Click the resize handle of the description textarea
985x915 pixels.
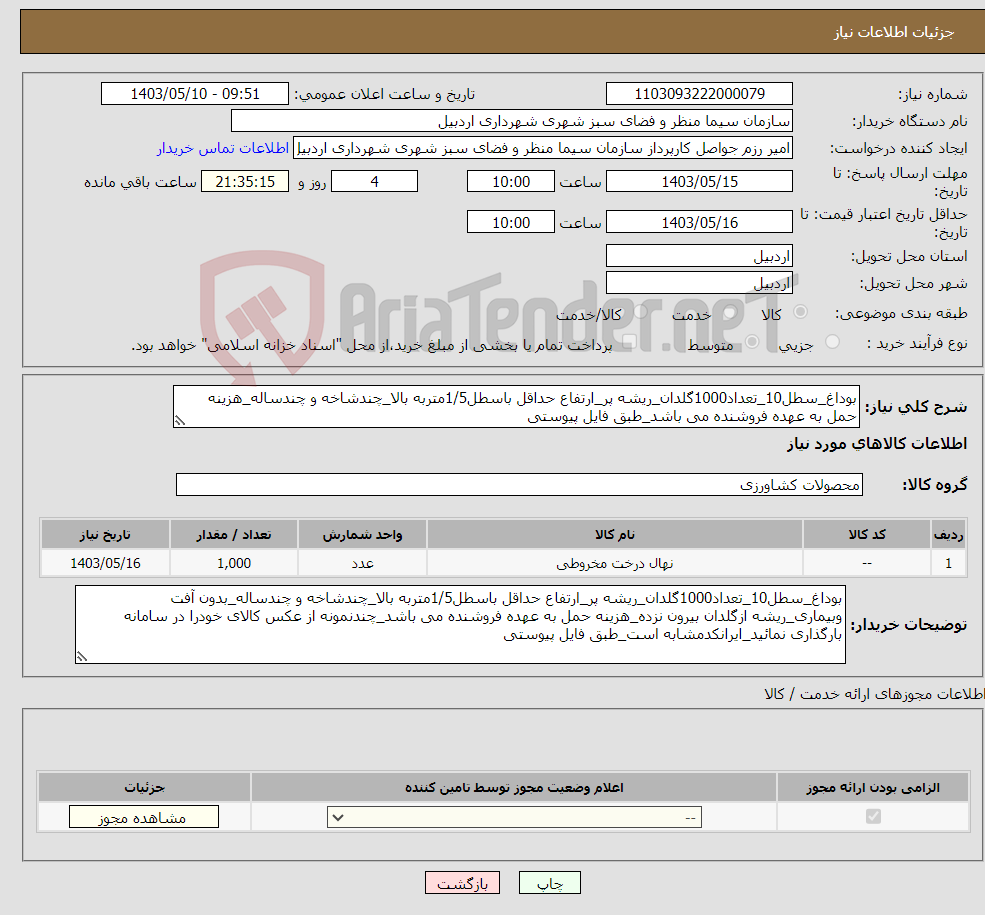point(180,421)
